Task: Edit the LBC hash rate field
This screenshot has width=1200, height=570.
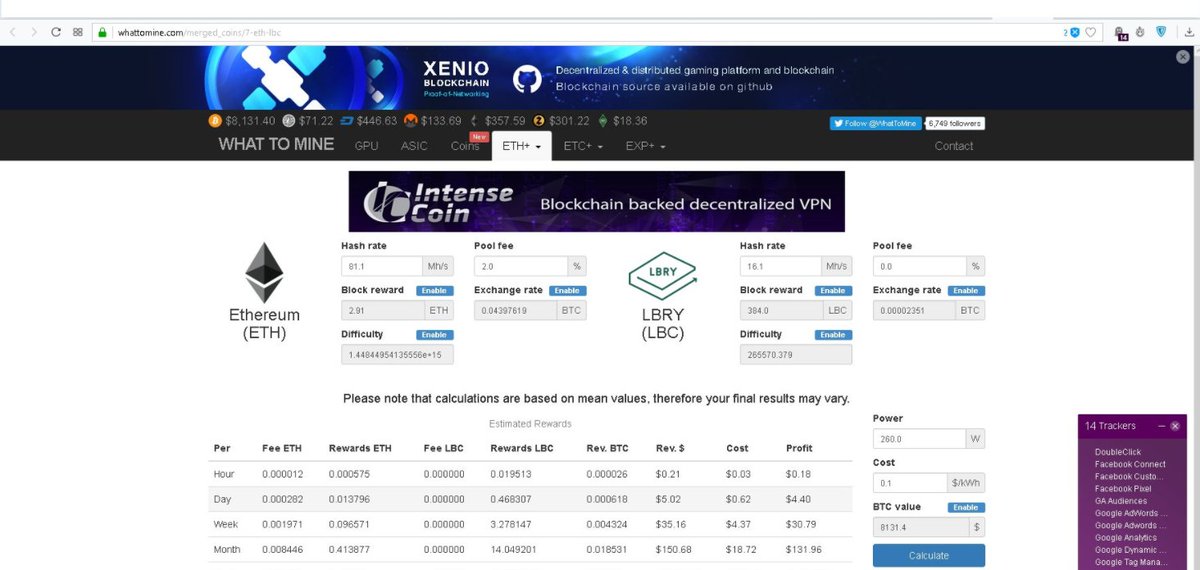Action: pyautogui.click(x=780, y=267)
